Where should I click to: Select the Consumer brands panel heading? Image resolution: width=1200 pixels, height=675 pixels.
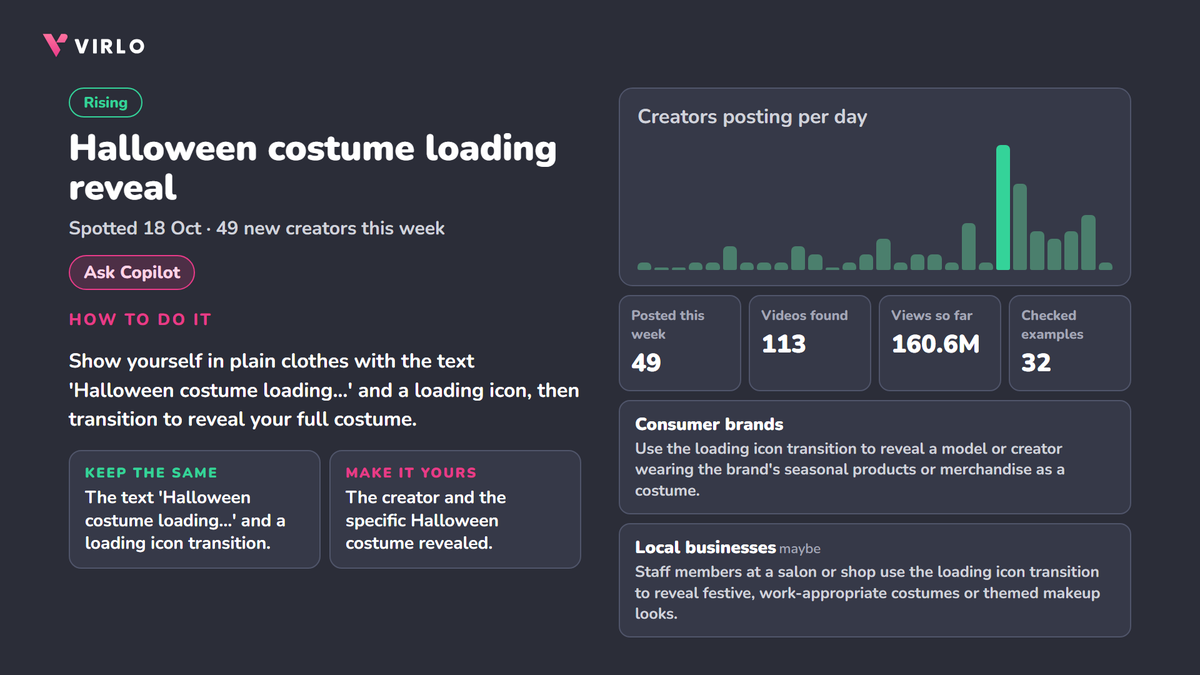point(709,424)
